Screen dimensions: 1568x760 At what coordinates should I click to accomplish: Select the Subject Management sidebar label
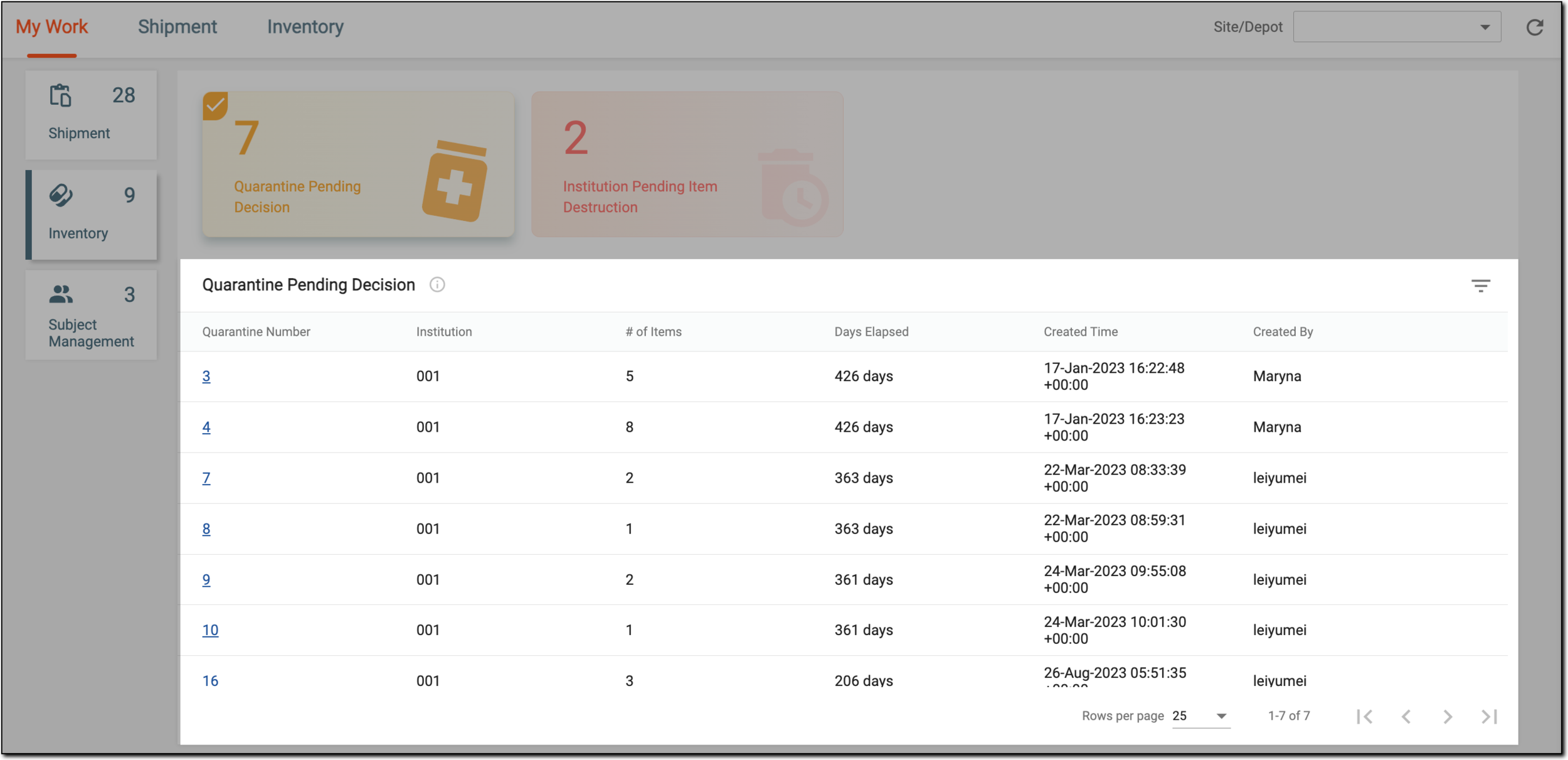click(92, 333)
